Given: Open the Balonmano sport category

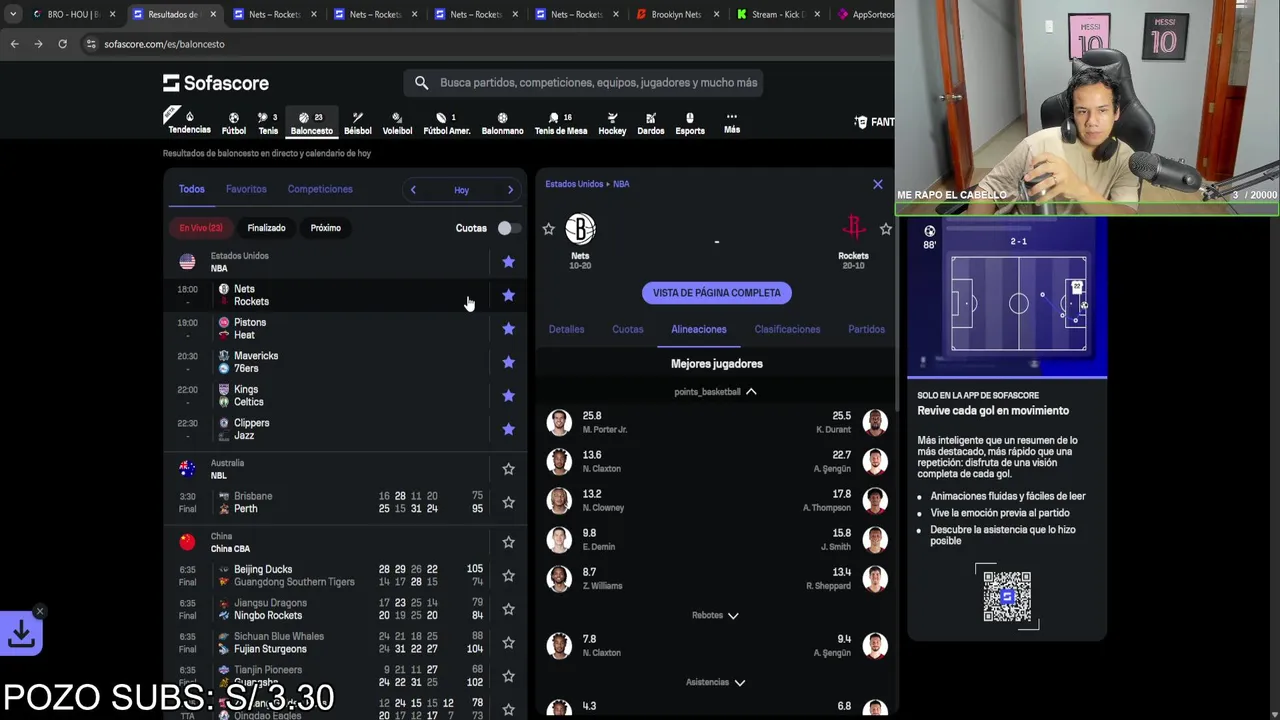Looking at the screenshot, I should (502, 123).
